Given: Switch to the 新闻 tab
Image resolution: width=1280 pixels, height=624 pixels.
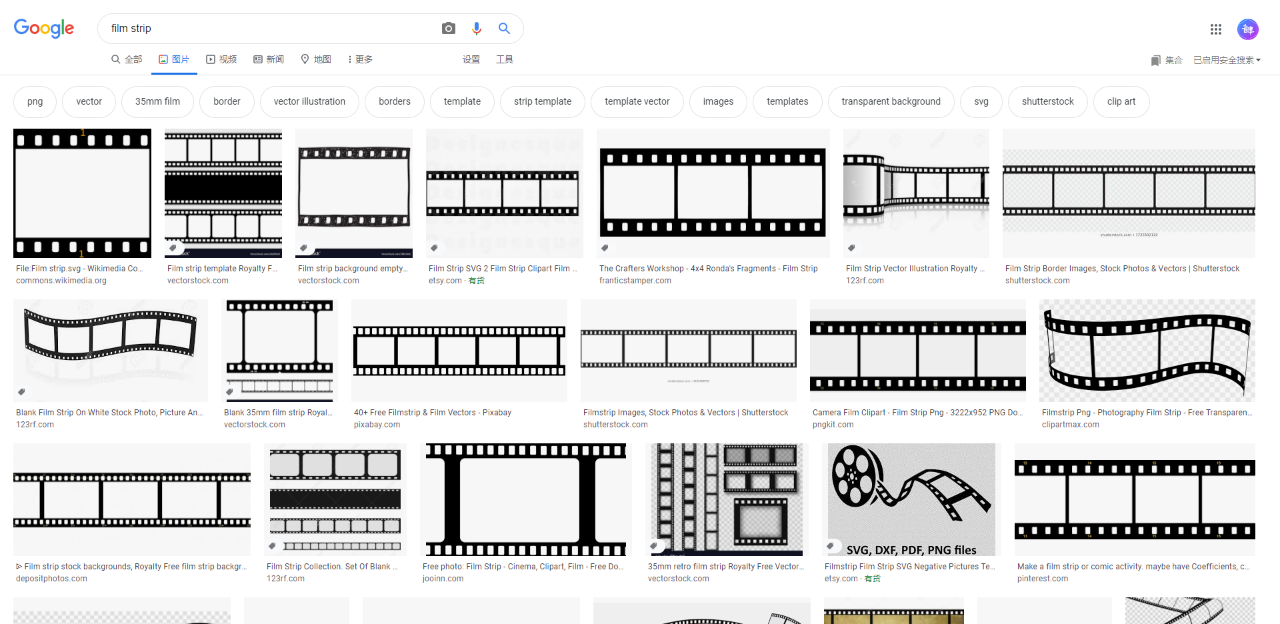Looking at the screenshot, I should 268,59.
